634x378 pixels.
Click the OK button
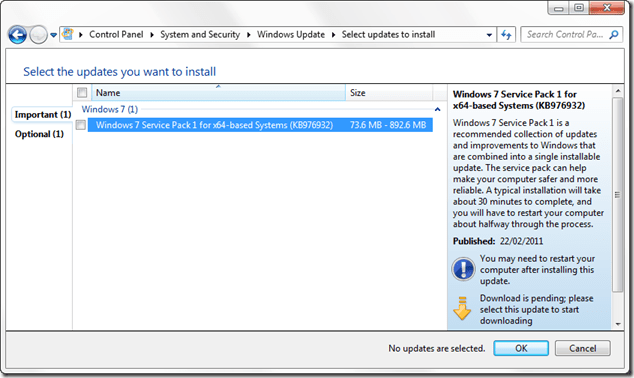click(x=521, y=348)
